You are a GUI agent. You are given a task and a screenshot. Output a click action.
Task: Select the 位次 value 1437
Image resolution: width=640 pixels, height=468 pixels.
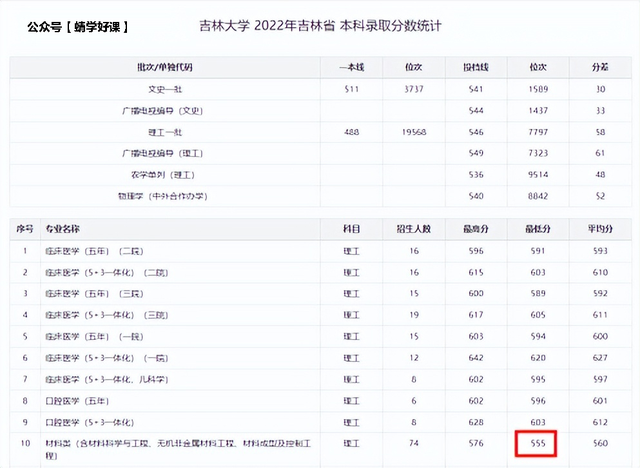pos(538,111)
